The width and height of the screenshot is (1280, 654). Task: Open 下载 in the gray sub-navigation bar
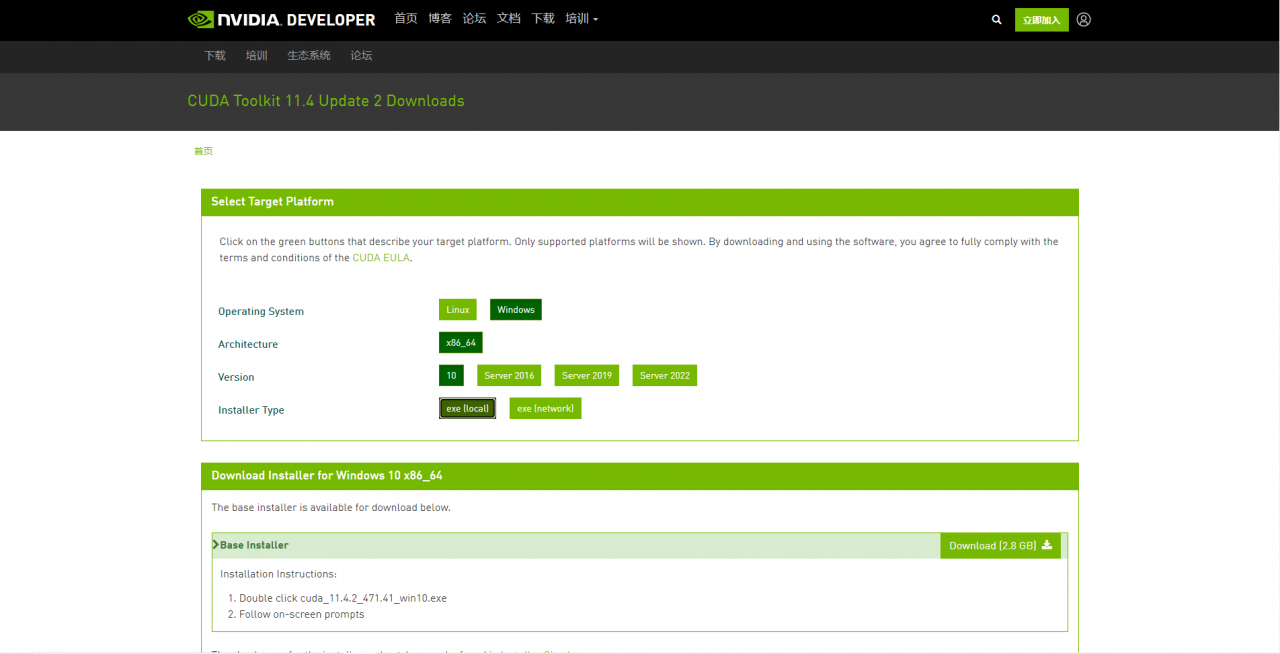click(215, 56)
